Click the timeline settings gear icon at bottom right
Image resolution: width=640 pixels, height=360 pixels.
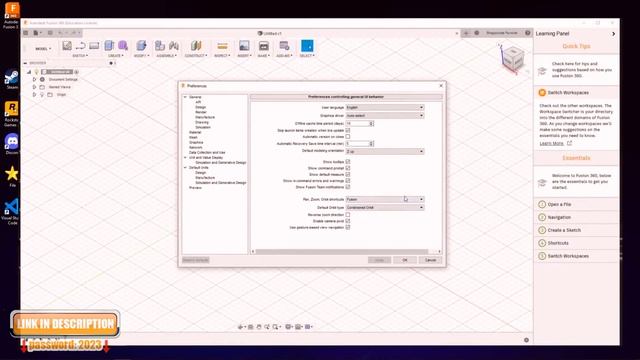[526, 340]
